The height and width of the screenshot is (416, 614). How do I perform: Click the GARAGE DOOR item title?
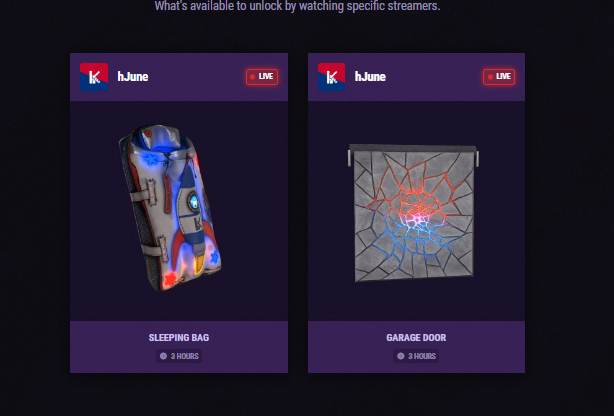point(416,338)
